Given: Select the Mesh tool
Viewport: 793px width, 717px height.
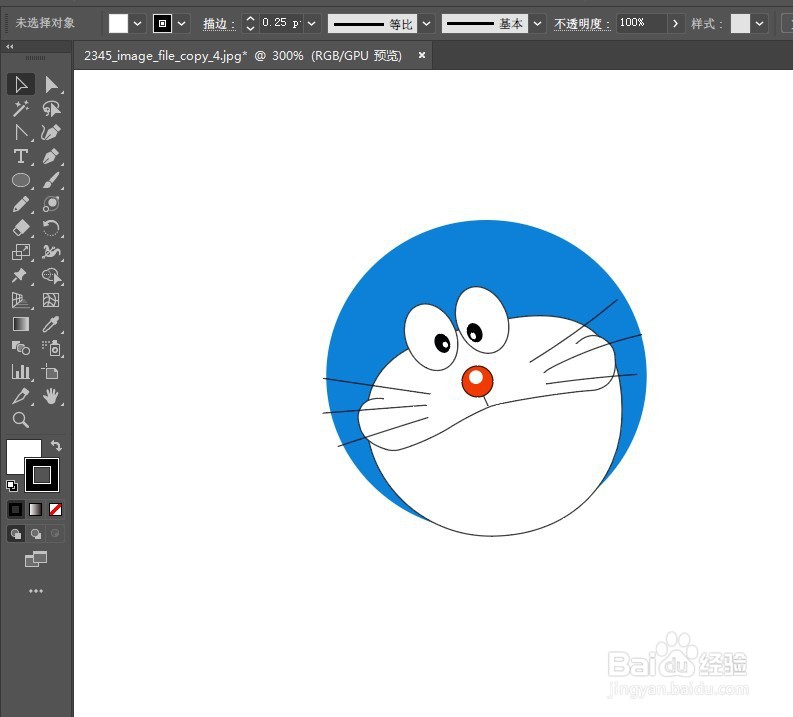Looking at the screenshot, I should [x=51, y=300].
